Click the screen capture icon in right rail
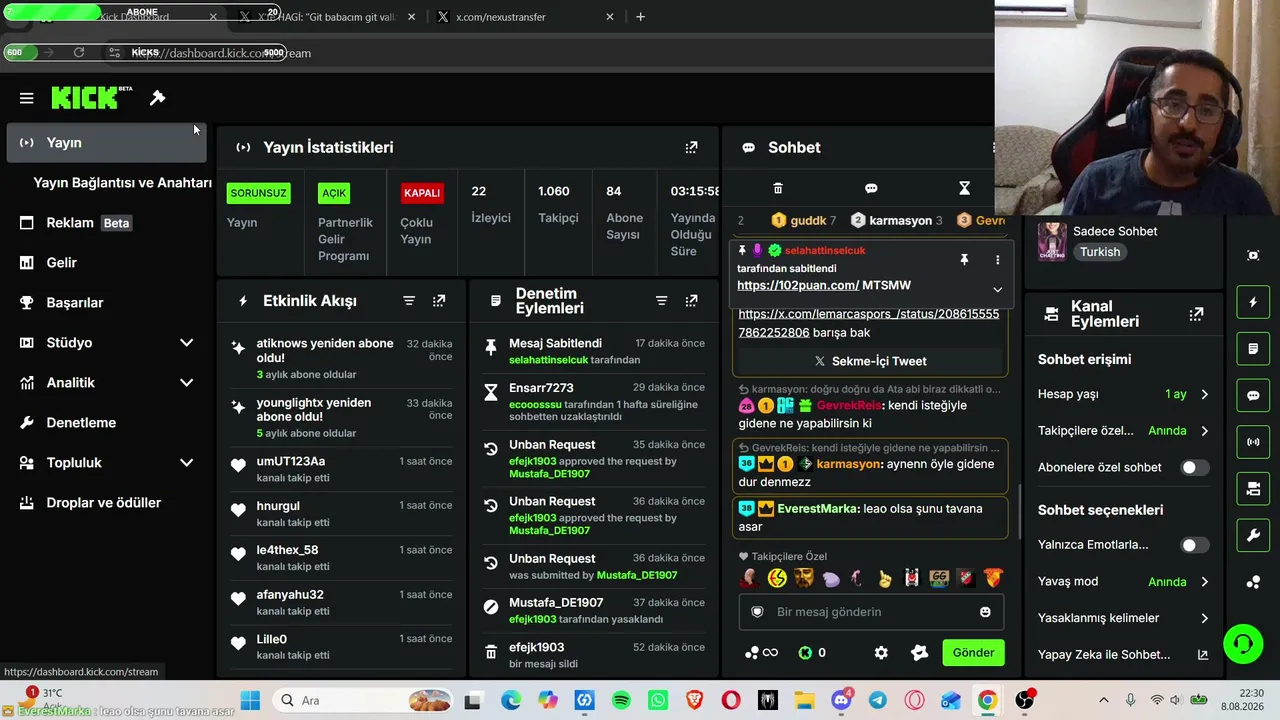Viewport: 1280px width, 720px height. (x=1253, y=255)
